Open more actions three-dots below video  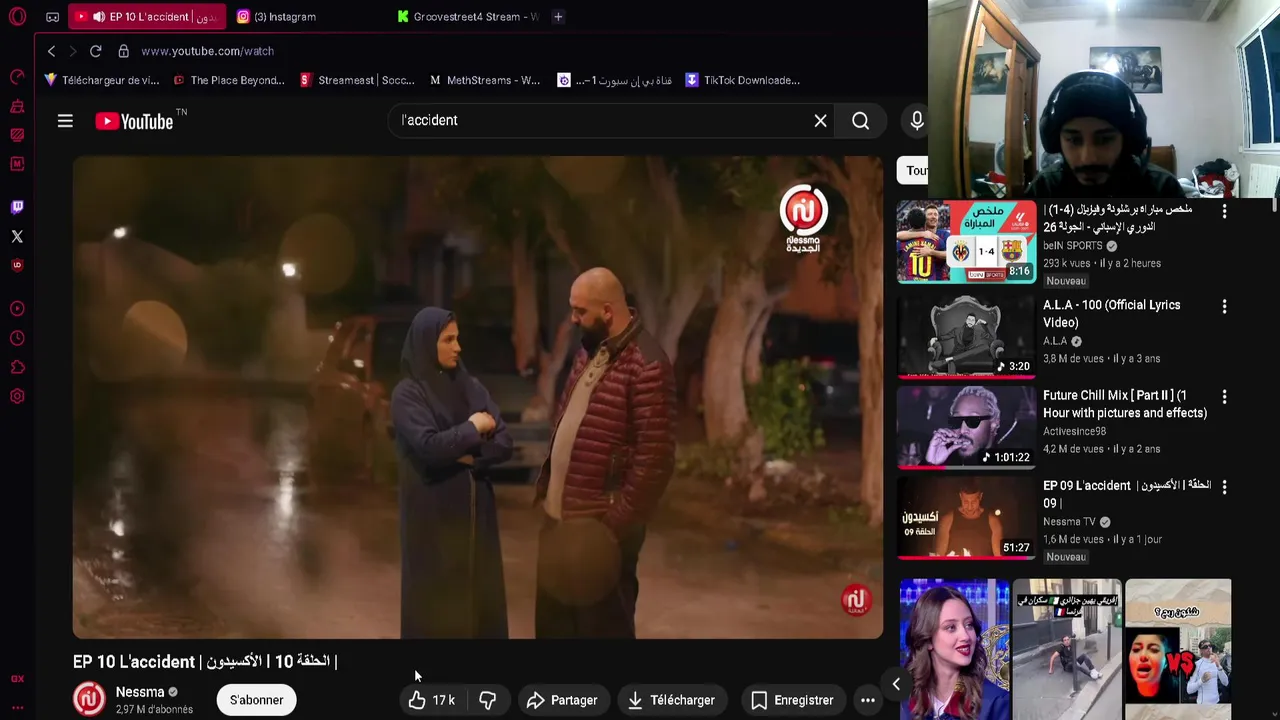[868, 700]
